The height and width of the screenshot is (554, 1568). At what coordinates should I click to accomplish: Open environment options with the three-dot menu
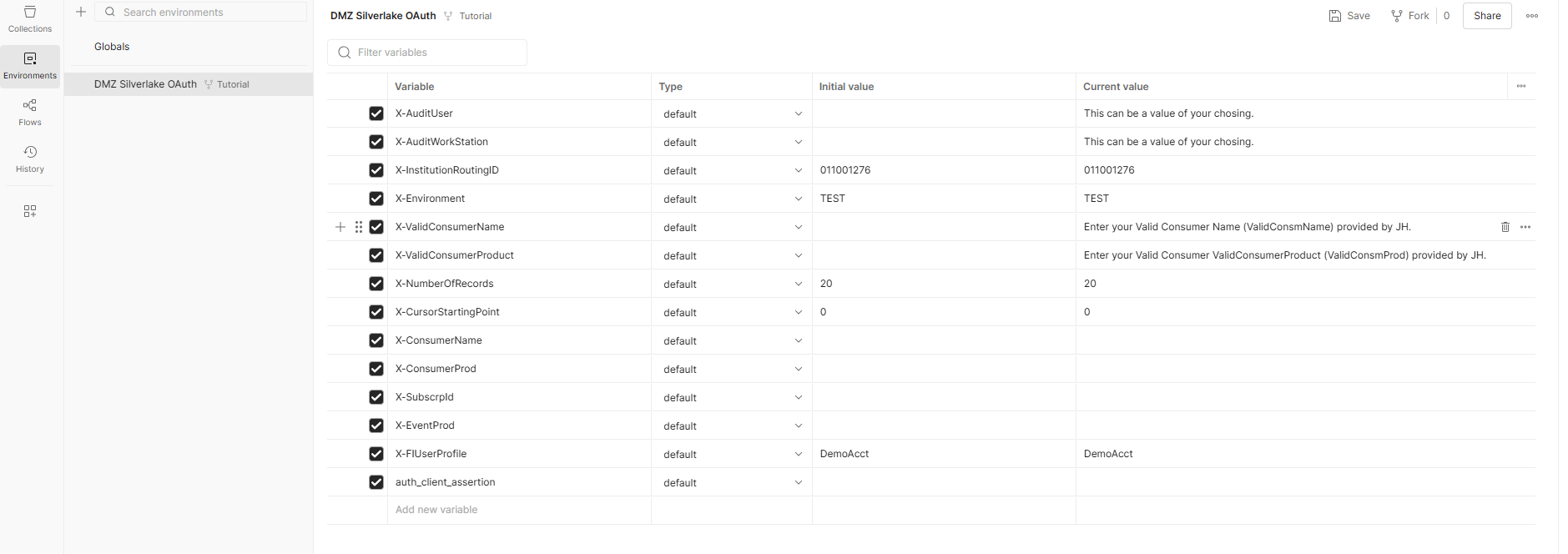(x=1532, y=15)
